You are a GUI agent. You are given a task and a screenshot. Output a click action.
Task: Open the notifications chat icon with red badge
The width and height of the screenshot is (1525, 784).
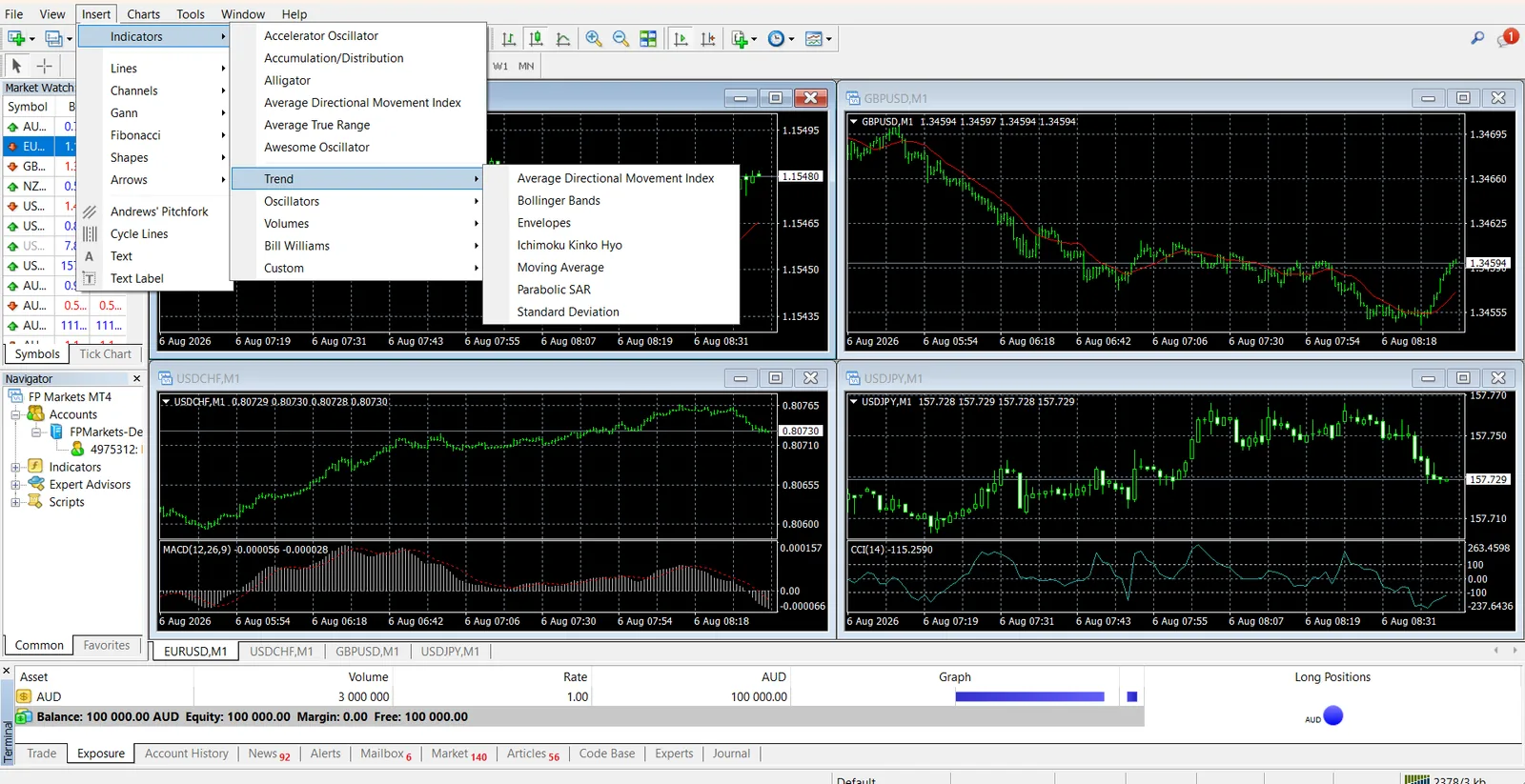[x=1507, y=38]
